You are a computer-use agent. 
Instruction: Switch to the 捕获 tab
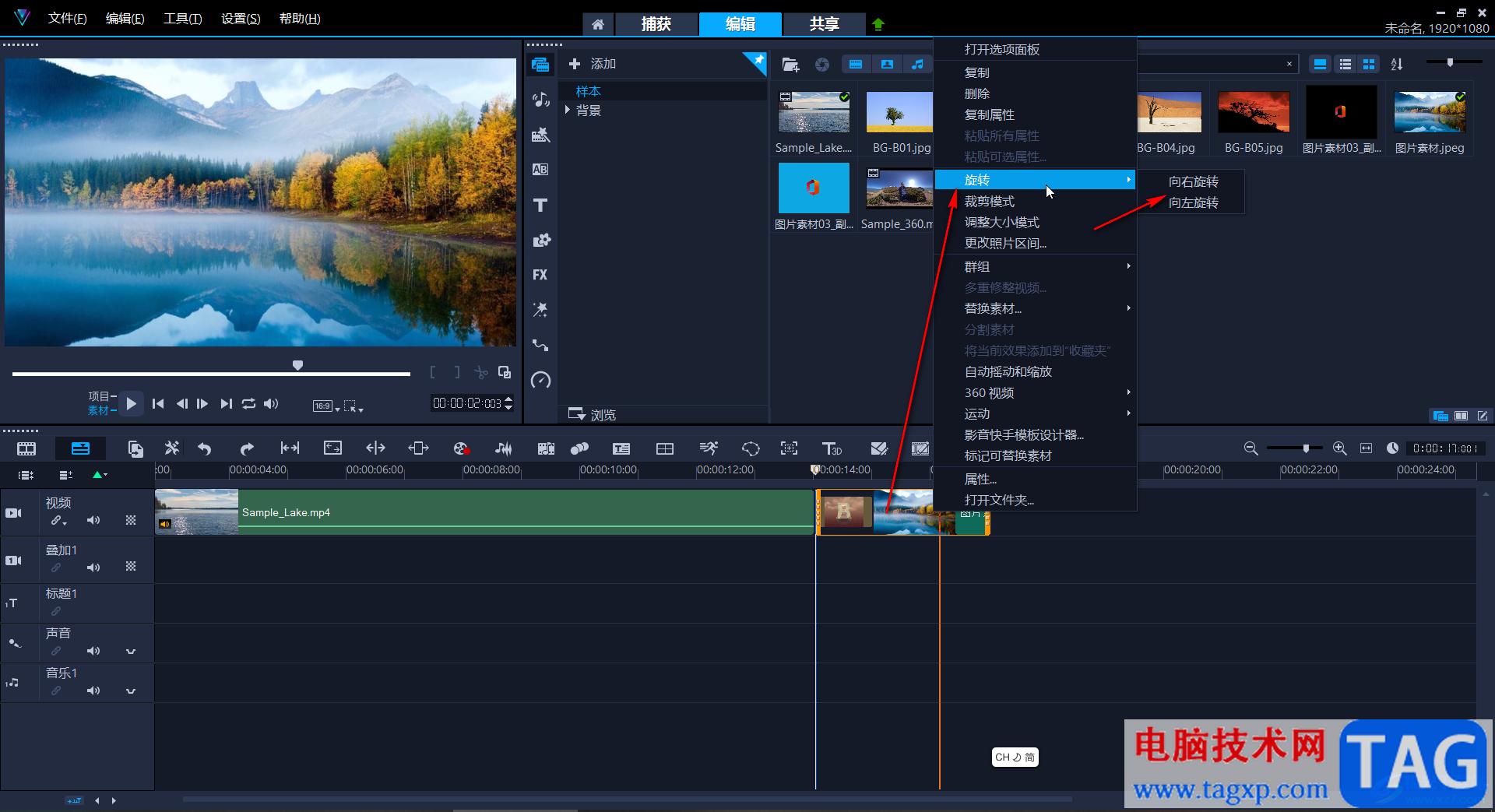click(x=656, y=24)
